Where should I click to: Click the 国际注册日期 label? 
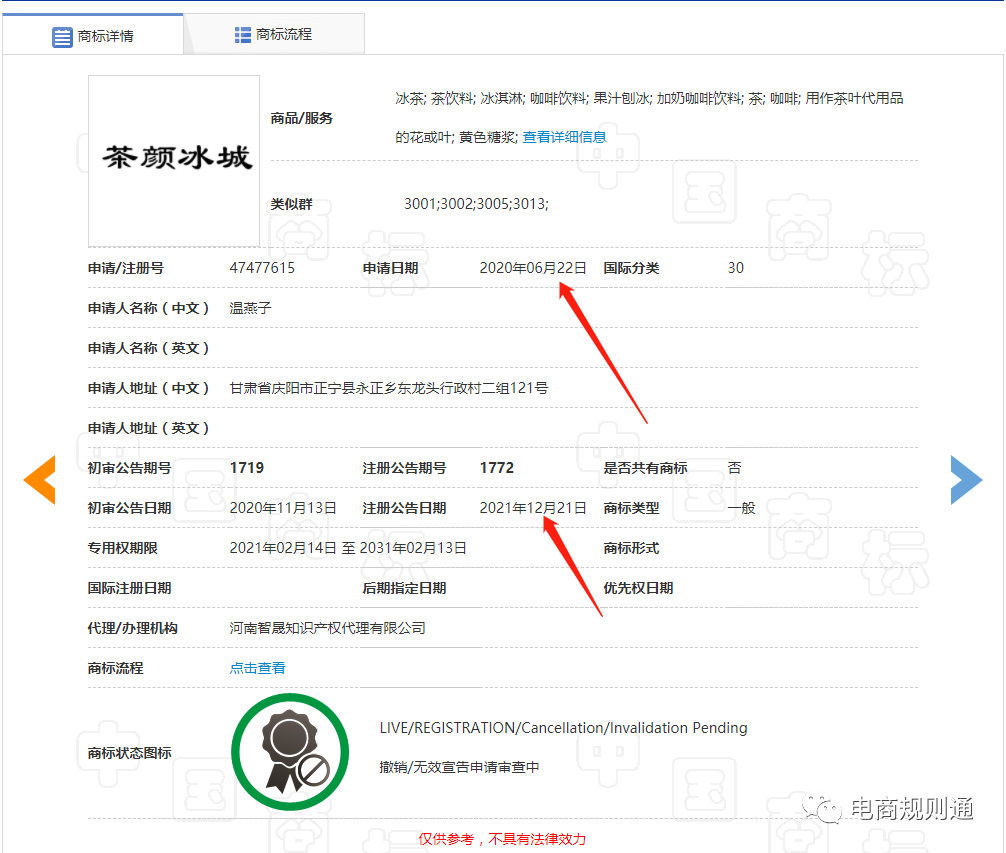pyautogui.click(x=130, y=588)
